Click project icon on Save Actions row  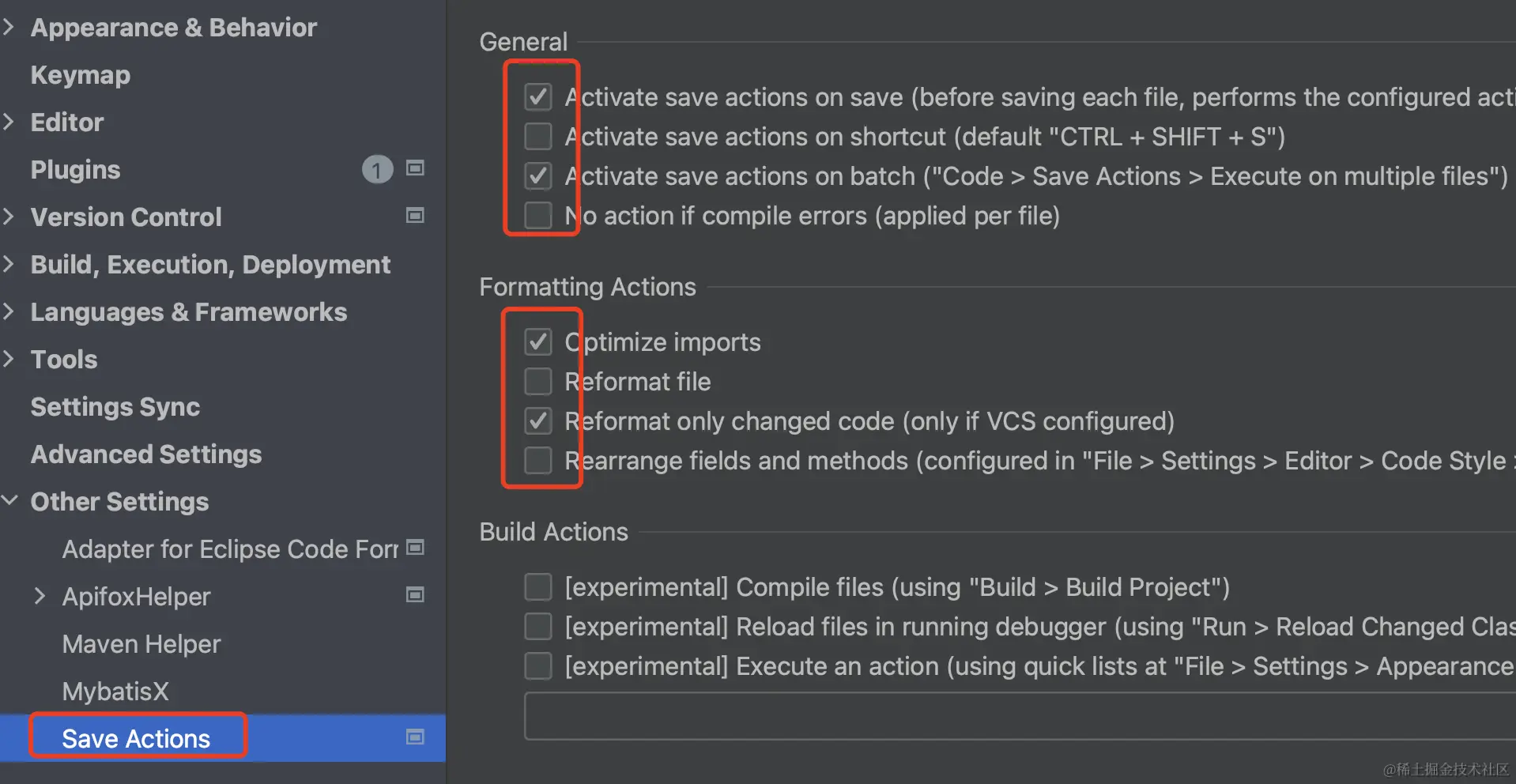(415, 737)
